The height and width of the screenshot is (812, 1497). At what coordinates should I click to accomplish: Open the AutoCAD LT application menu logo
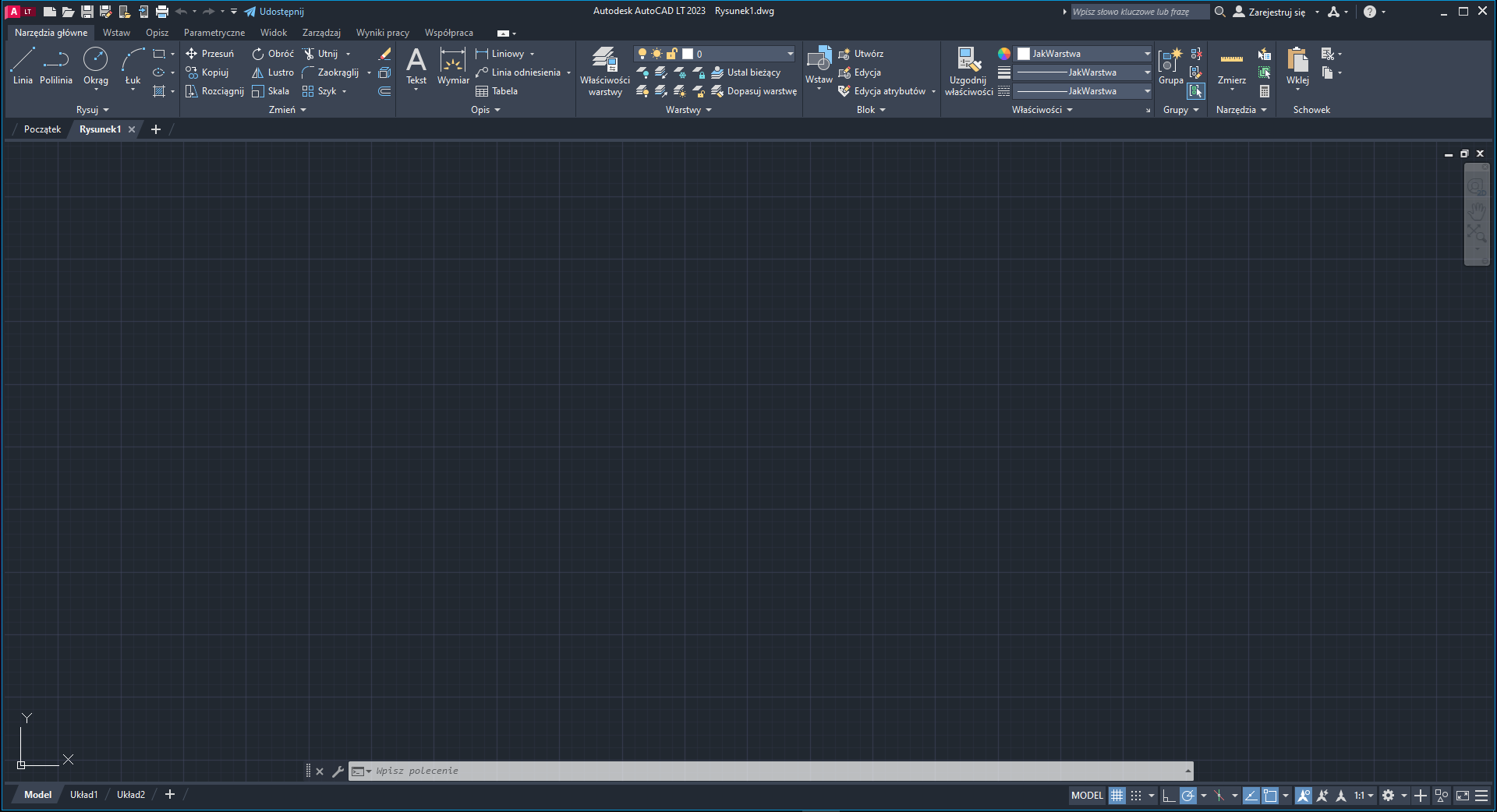coord(19,12)
